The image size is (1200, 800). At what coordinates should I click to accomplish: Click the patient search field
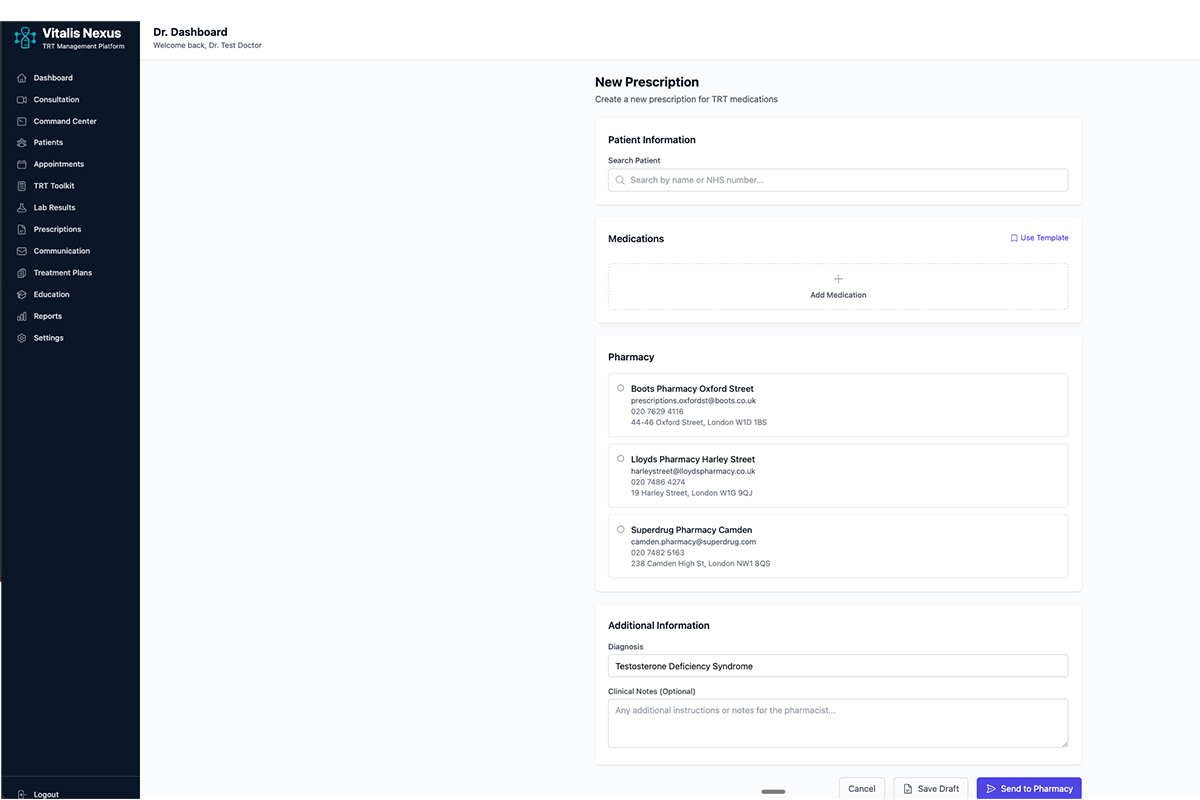pyautogui.click(x=838, y=179)
